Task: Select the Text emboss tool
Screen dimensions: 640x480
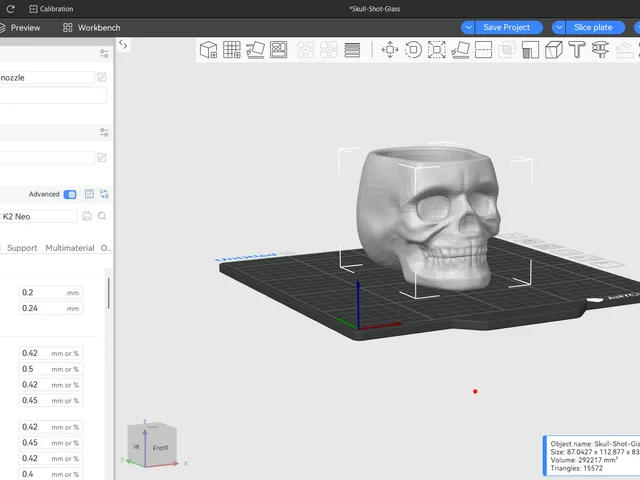Action: (577, 50)
